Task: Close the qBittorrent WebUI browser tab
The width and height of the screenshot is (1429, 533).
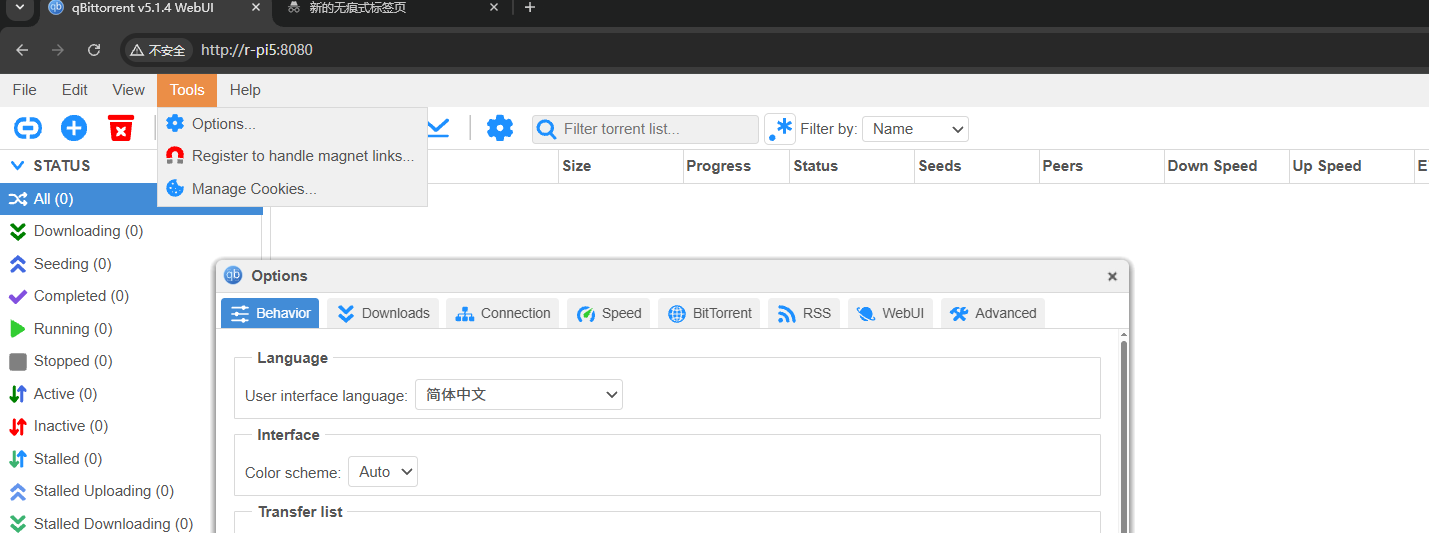Action: tap(256, 8)
